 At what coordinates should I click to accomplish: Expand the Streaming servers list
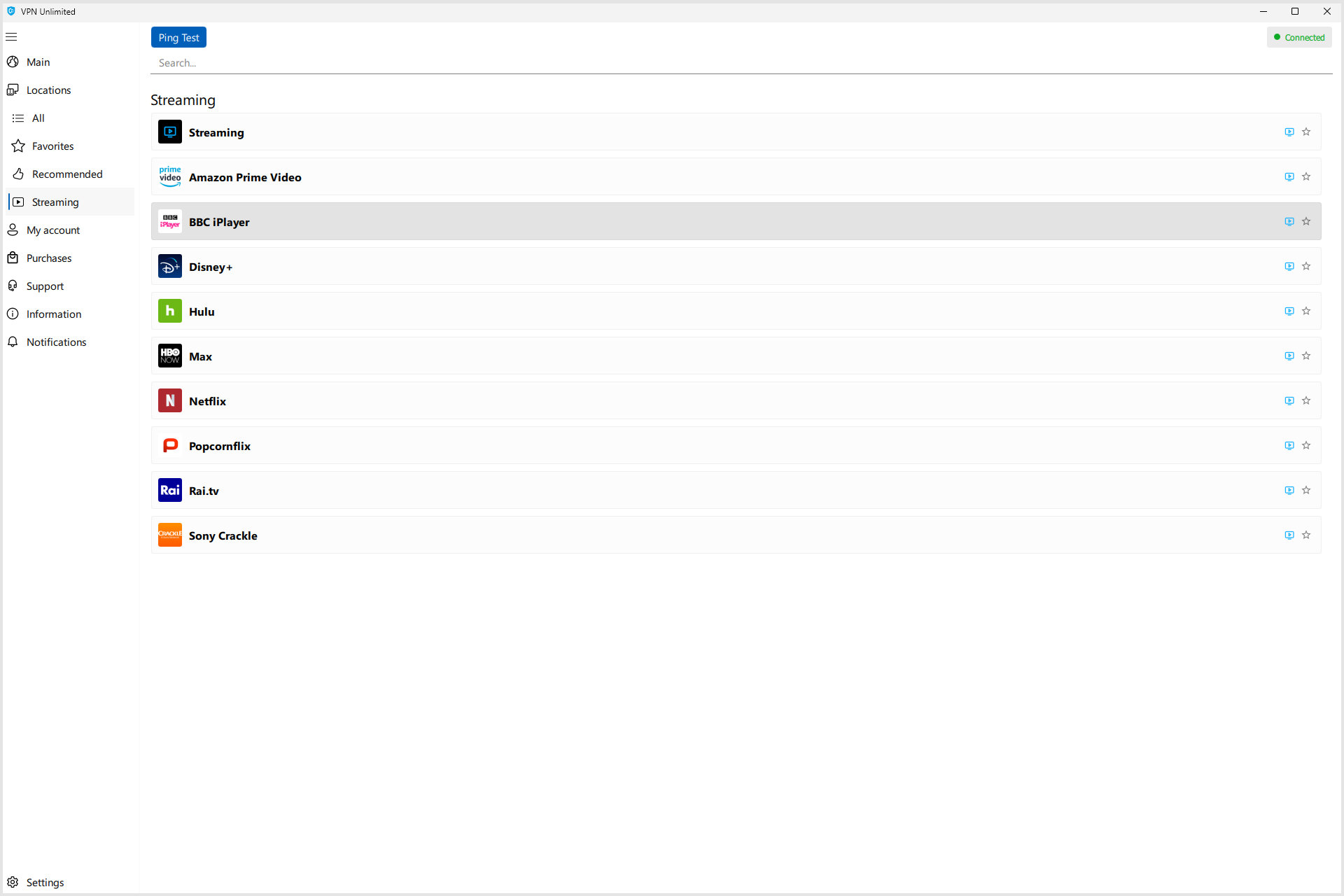pos(1289,132)
